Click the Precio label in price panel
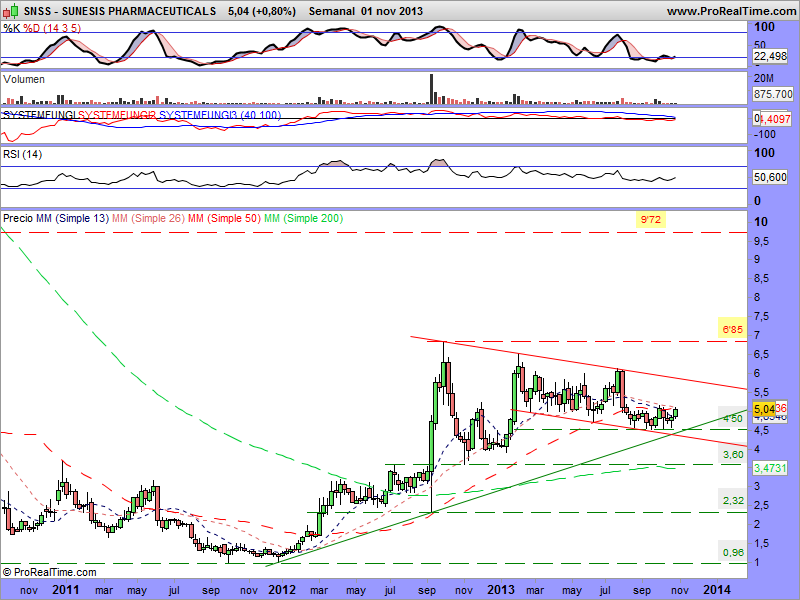The width and height of the screenshot is (800, 600). point(18,218)
